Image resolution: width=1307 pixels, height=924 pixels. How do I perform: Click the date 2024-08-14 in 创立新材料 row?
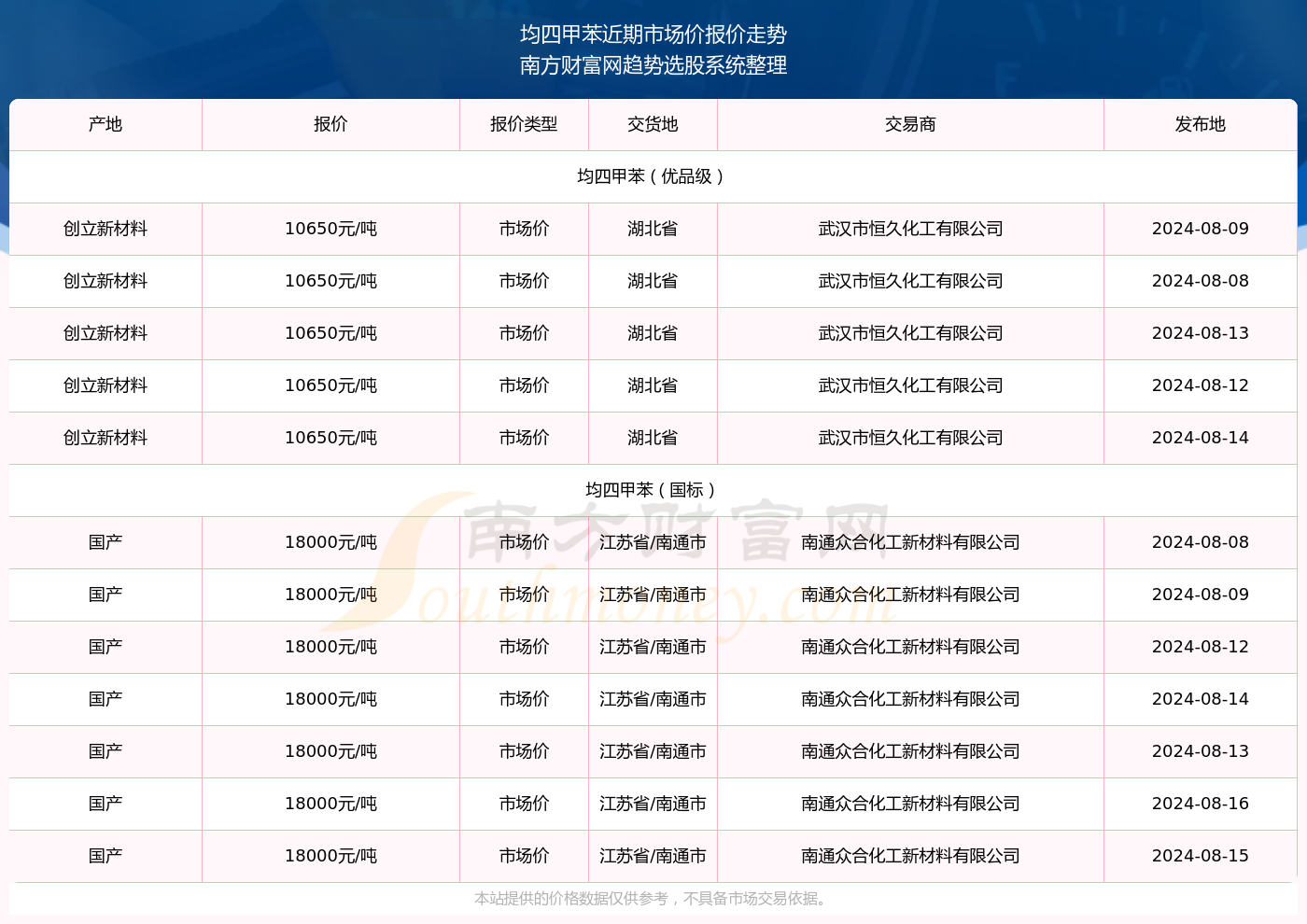tap(1201, 438)
